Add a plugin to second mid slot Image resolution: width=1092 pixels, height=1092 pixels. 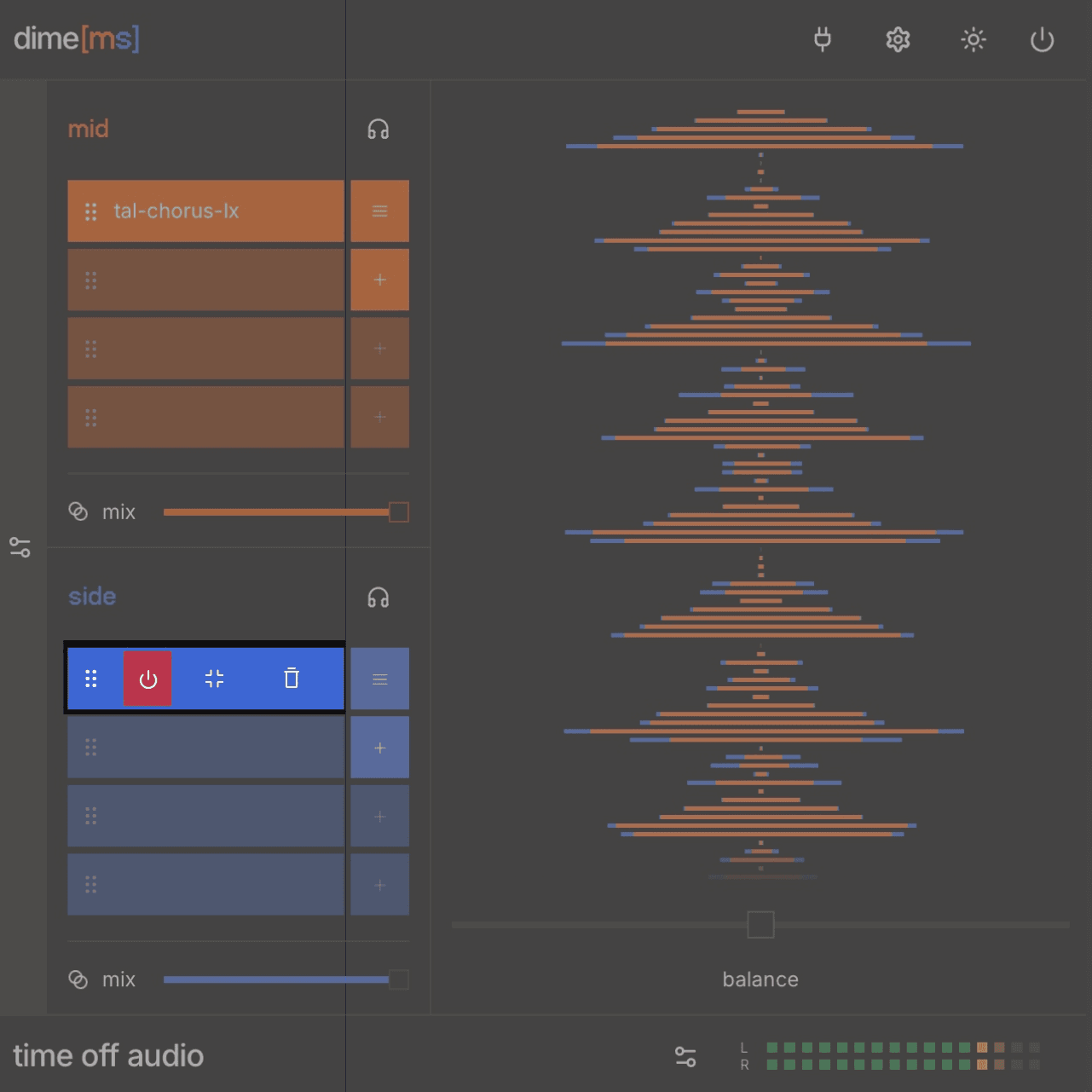tap(379, 280)
